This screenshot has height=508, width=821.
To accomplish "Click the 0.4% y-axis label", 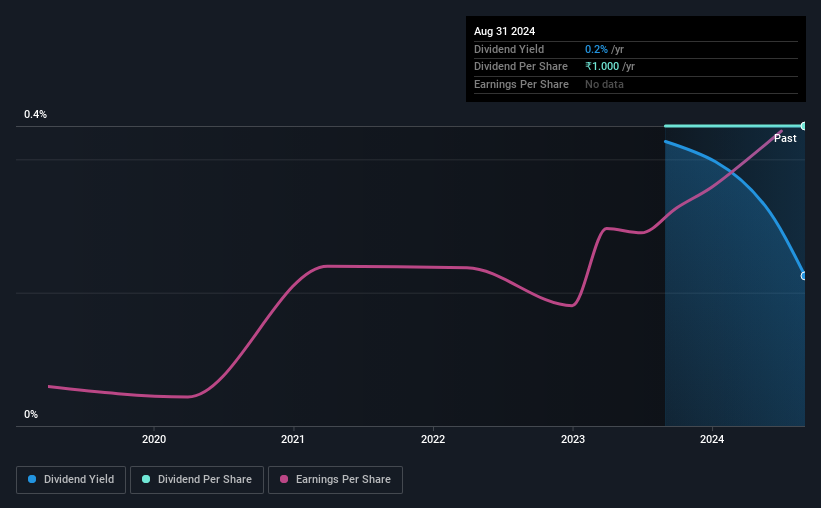I will click(x=36, y=114).
